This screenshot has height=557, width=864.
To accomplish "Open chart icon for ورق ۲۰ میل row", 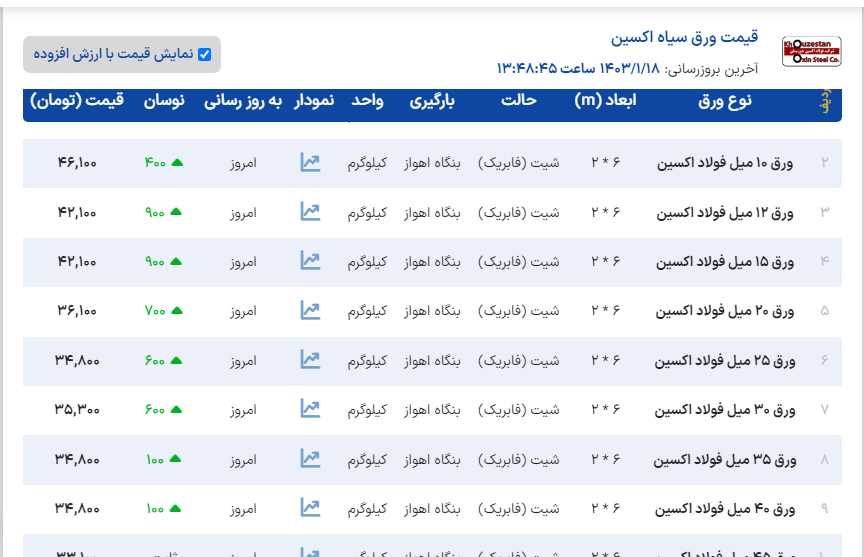I will click(x=310, y=310).
